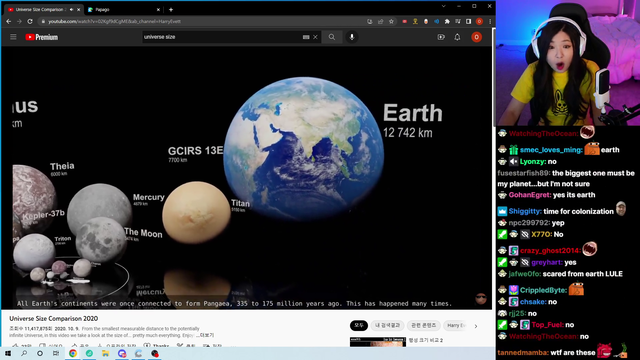Click chat username GohanEgret
640x360 pixels.
coord(529,195)
